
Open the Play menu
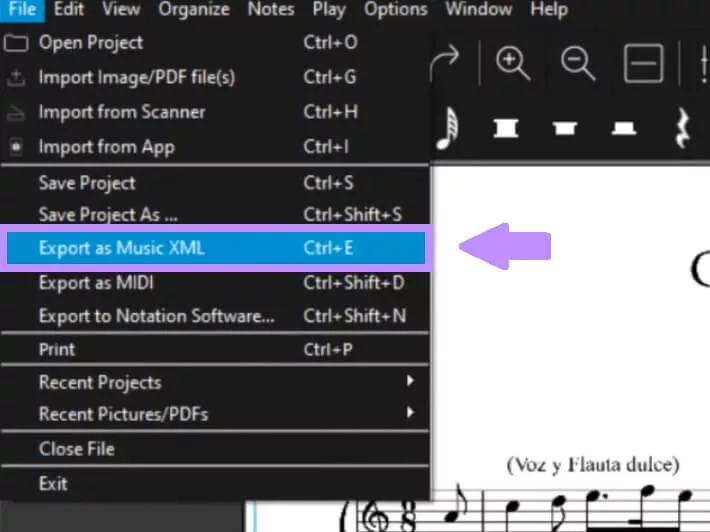coord(329,9)
